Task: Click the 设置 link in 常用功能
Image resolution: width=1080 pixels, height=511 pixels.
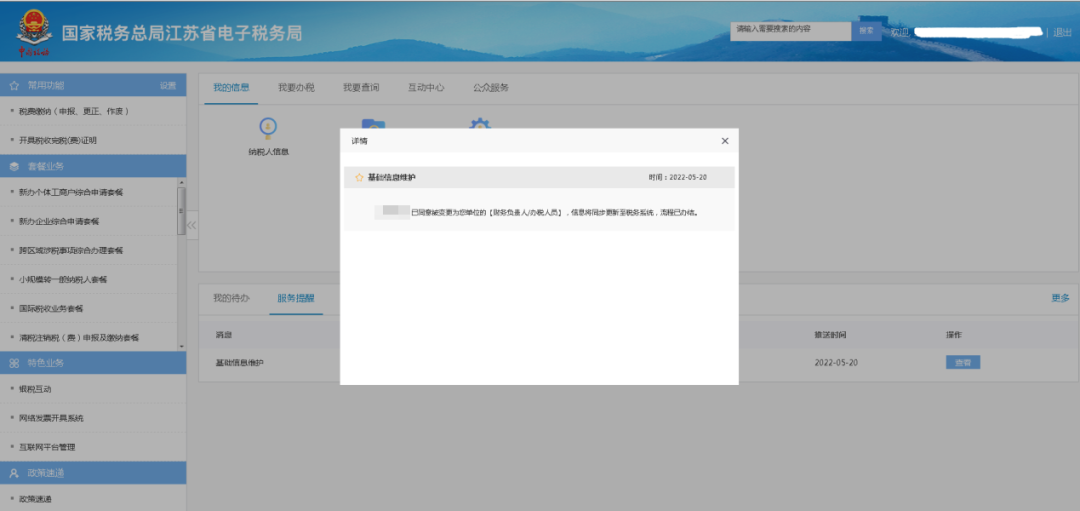Action: [168, 85]
